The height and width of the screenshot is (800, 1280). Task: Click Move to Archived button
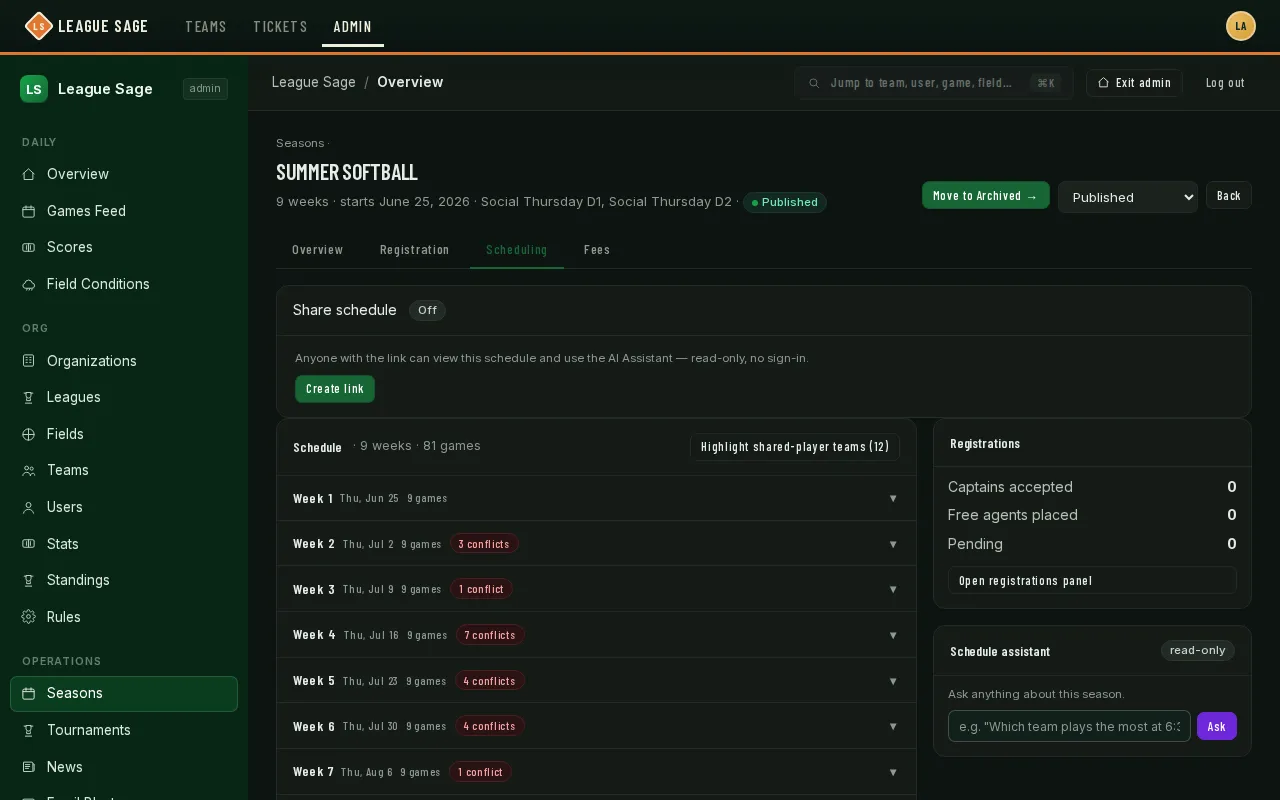(x=986, y=196)
